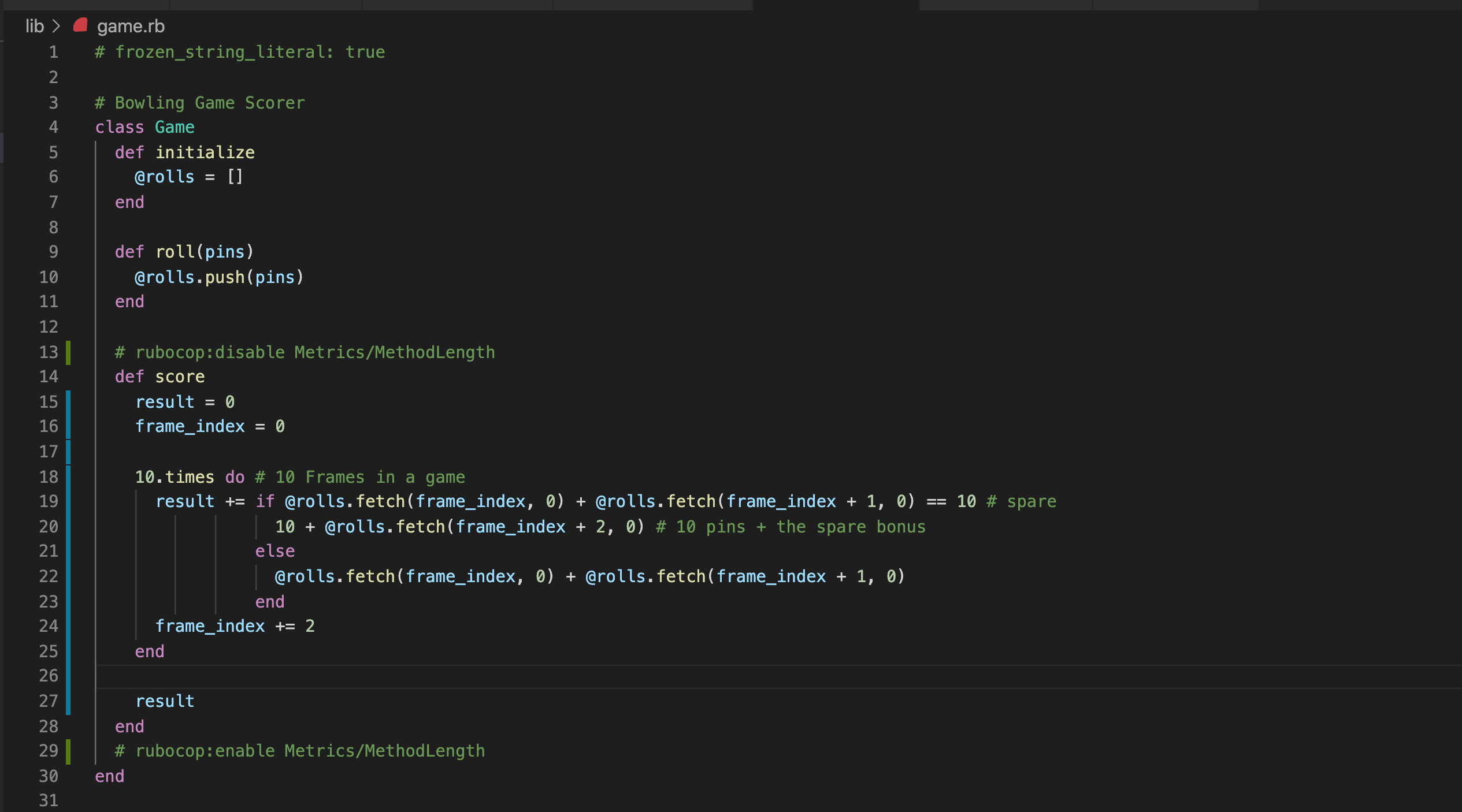Click the Ruby file icon in the breadcrumb
The height and width of the screenshot is (812, 1462).
pos(80,26)
